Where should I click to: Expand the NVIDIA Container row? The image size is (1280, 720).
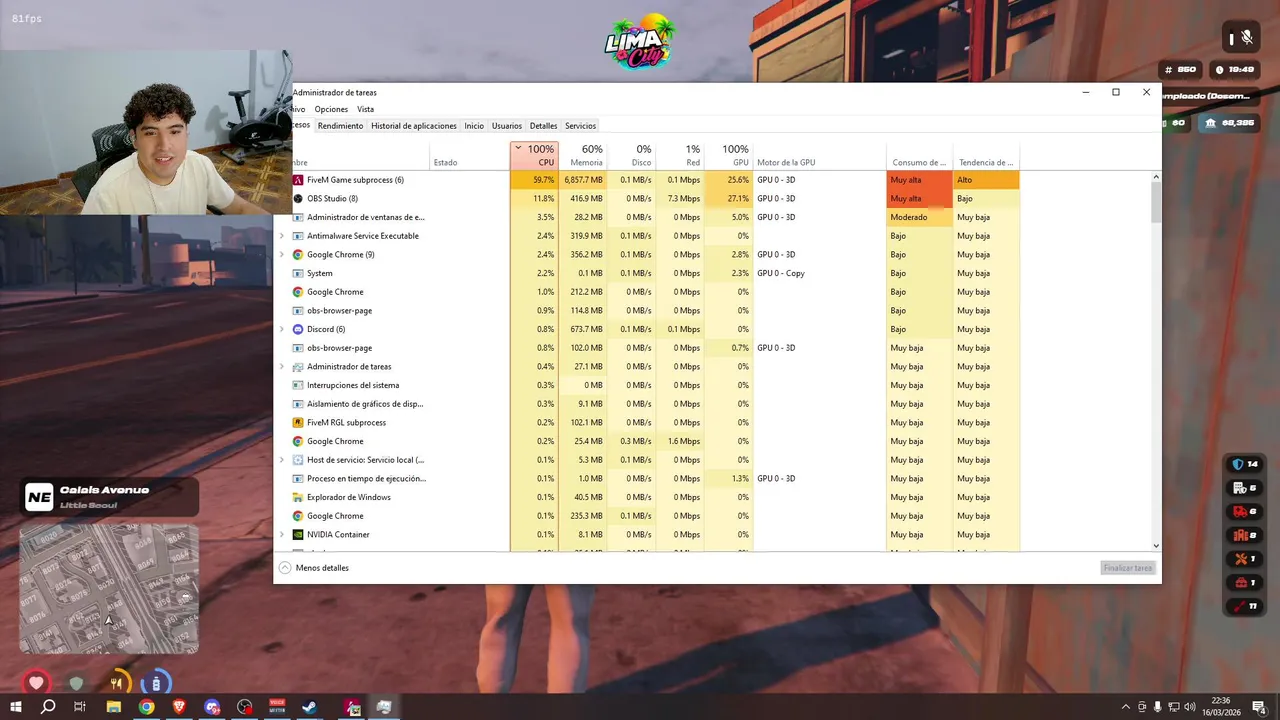282,534
